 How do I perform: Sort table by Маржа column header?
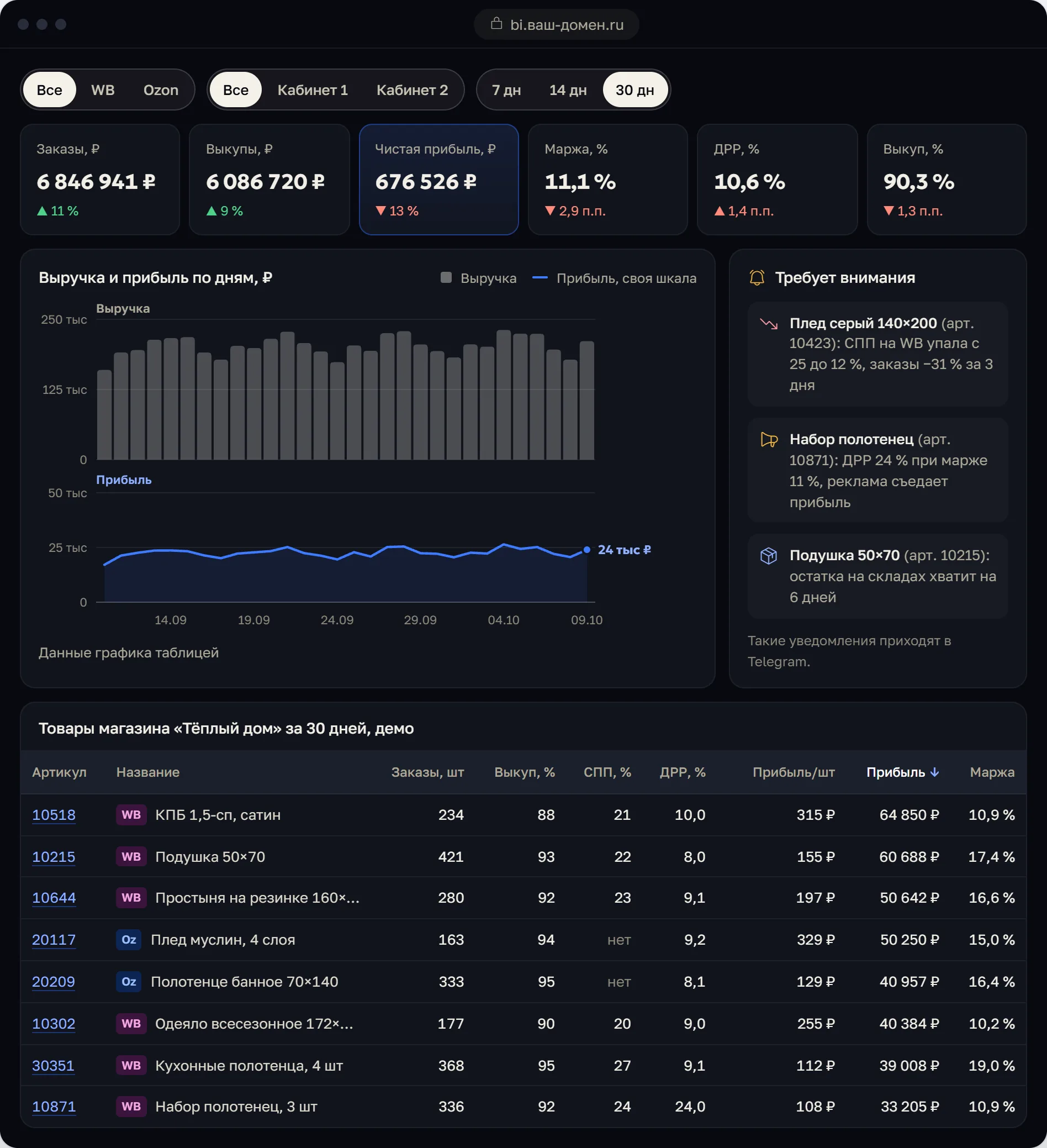pos(992,772)
